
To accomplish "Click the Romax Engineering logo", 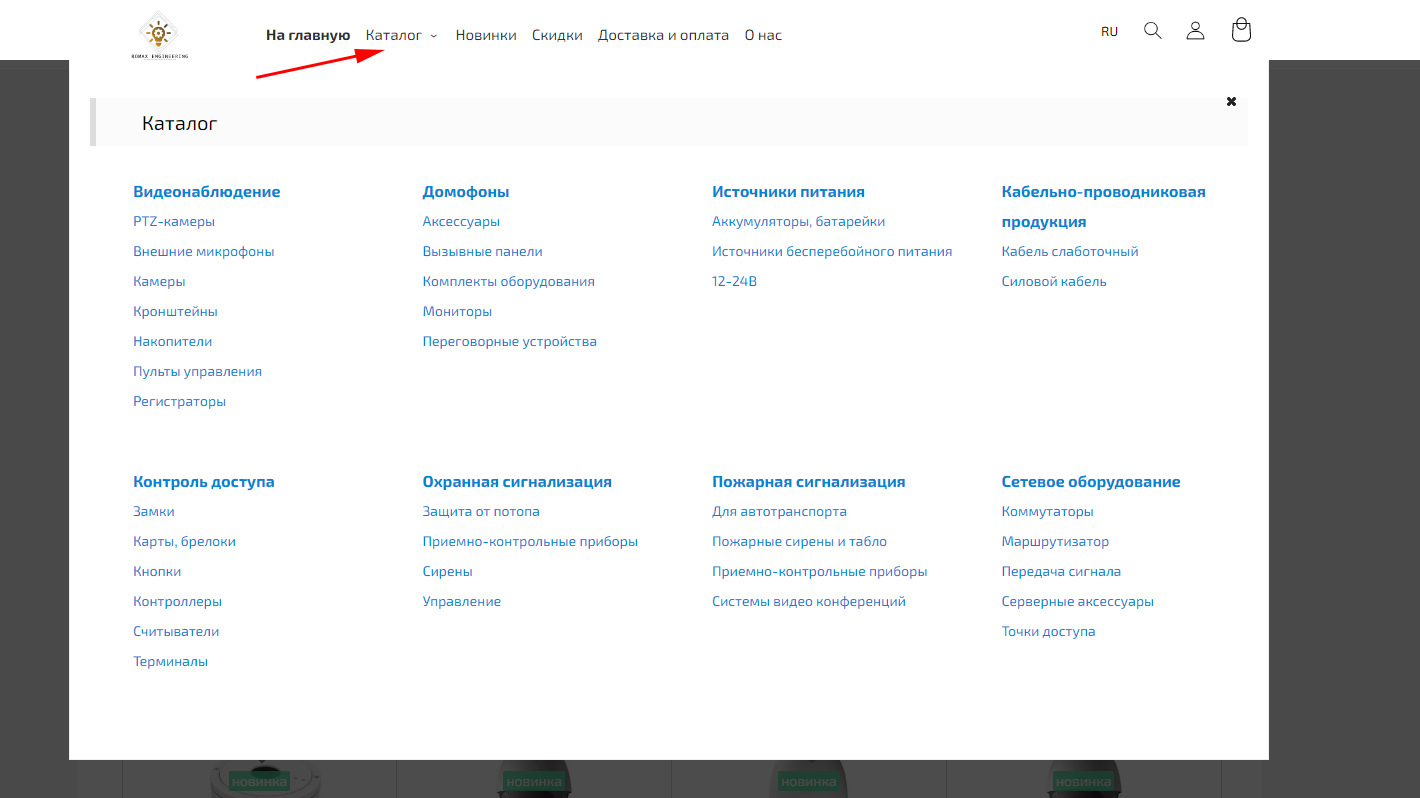I will coord(159,35).
